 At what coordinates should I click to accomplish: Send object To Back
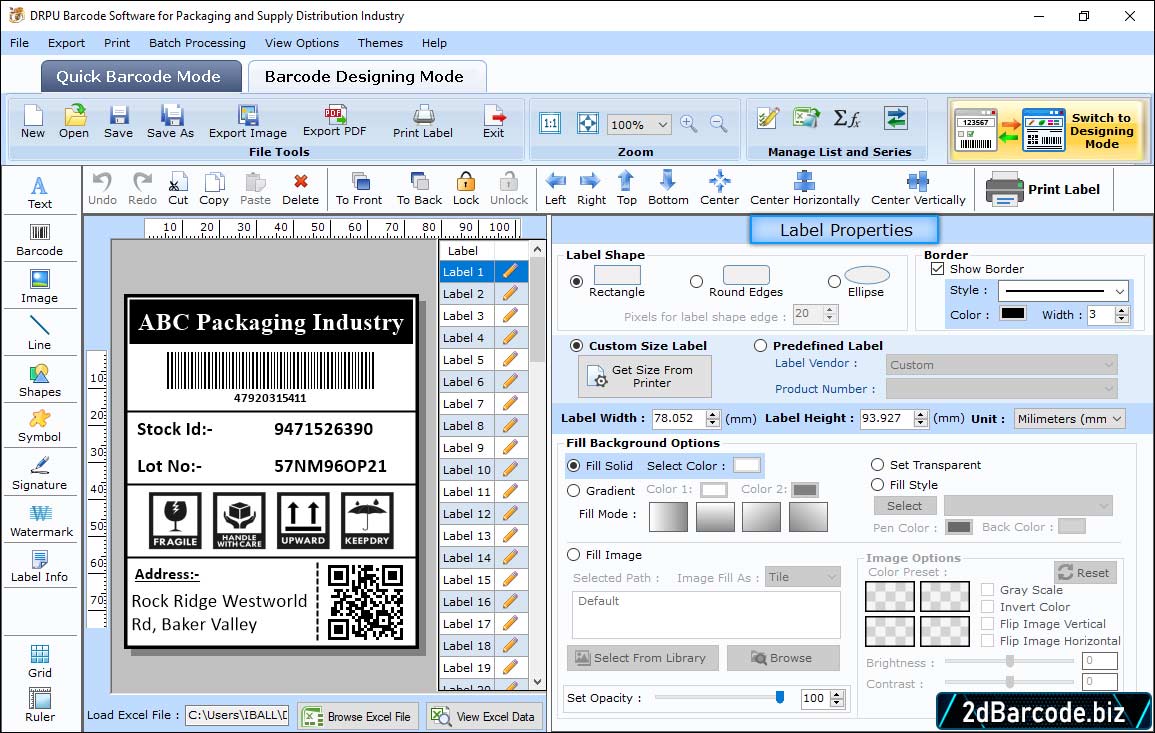click(x=419, y=189)
